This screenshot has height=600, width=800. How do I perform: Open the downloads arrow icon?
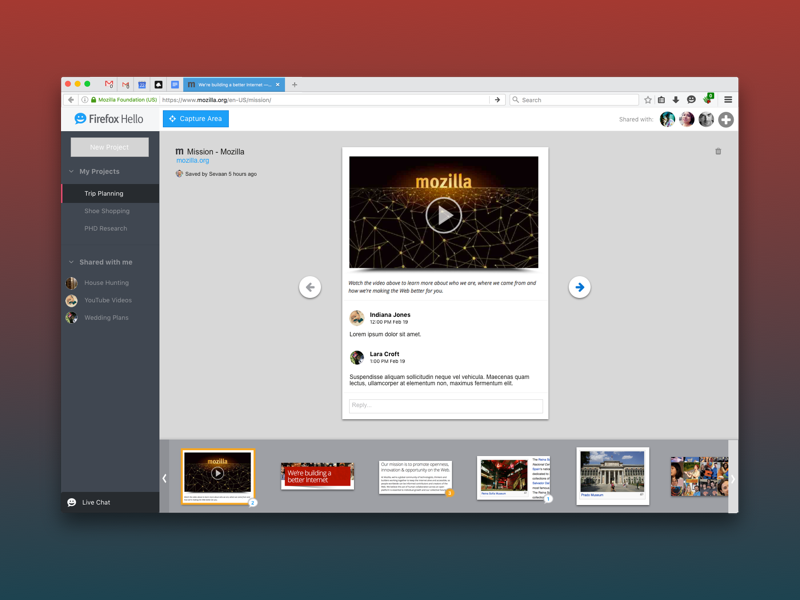(x=676, y=100)
